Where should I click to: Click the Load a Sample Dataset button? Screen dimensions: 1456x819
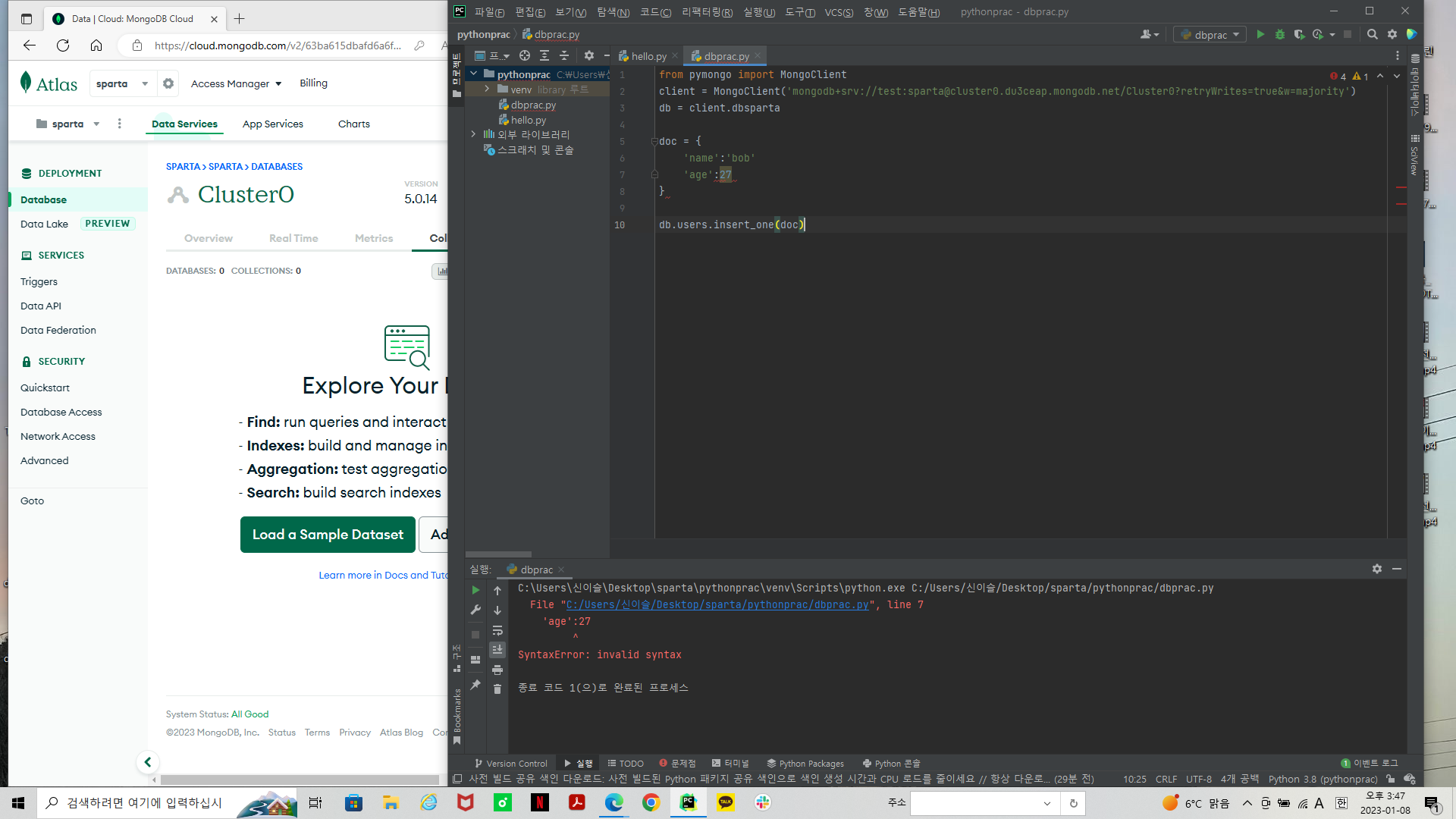pyautogui.click(x=328, y=535)
